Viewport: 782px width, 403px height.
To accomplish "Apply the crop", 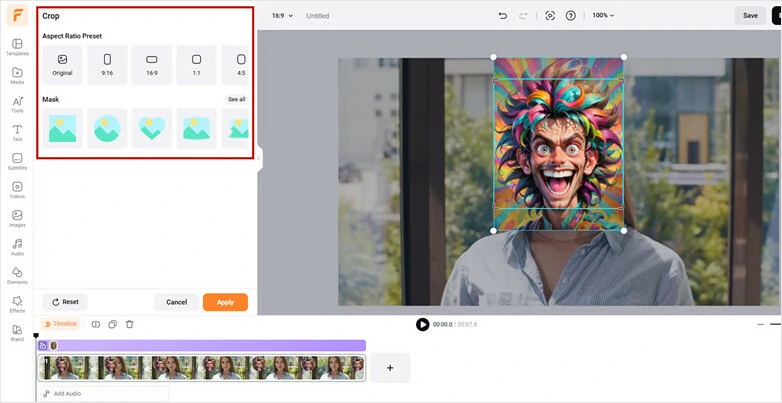I will pos(225,302).
